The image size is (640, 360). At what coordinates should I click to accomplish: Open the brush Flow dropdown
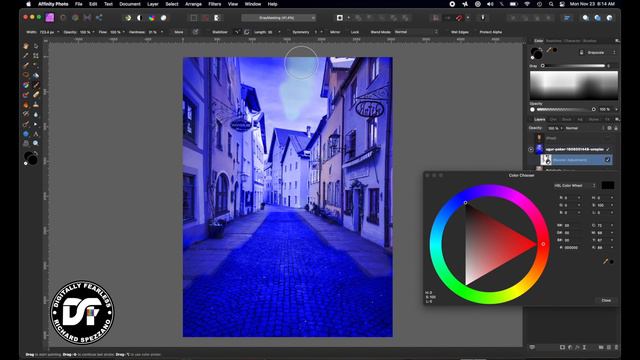click(x=124, y=32)
